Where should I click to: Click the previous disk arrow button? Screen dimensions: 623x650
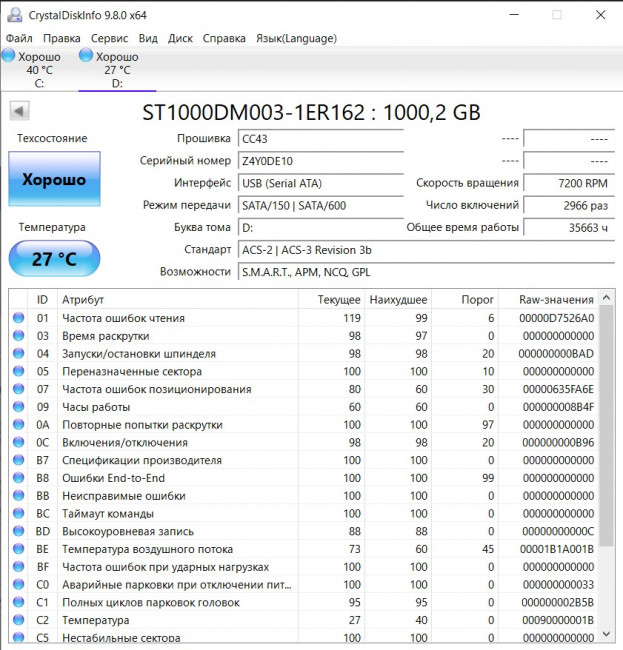19,111
